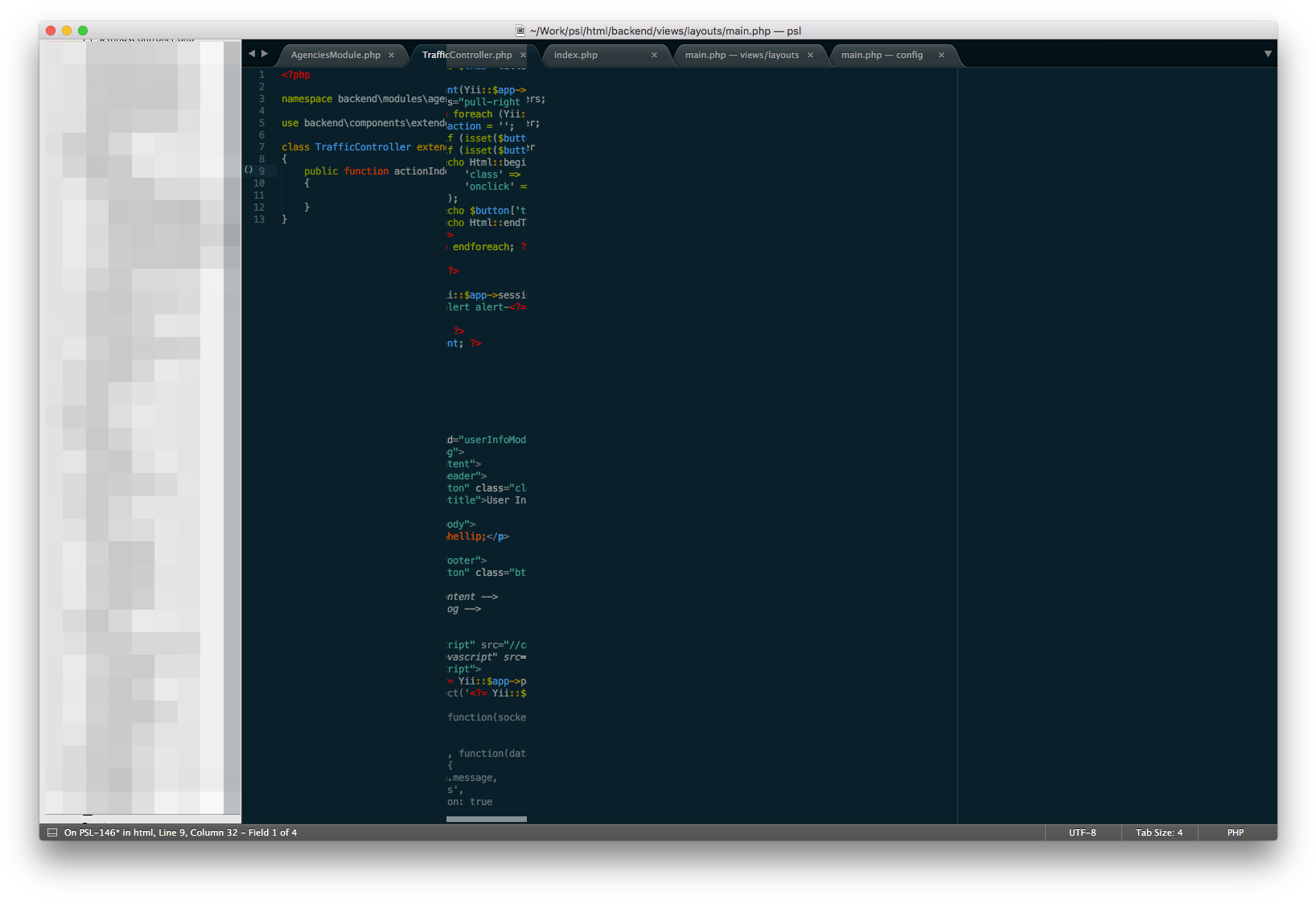This screenshot has width=1316, height=900.
Task: Click the 'endforeach;' text in the overlay
Action: (x=483, y=247)
